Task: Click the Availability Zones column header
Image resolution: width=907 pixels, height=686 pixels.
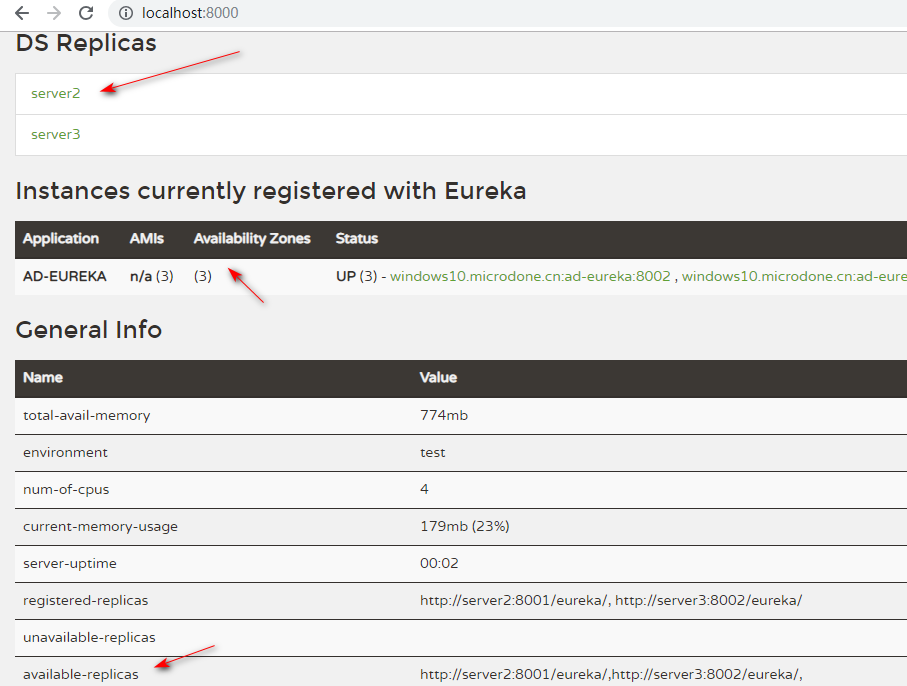Action: tap(252, 238)
